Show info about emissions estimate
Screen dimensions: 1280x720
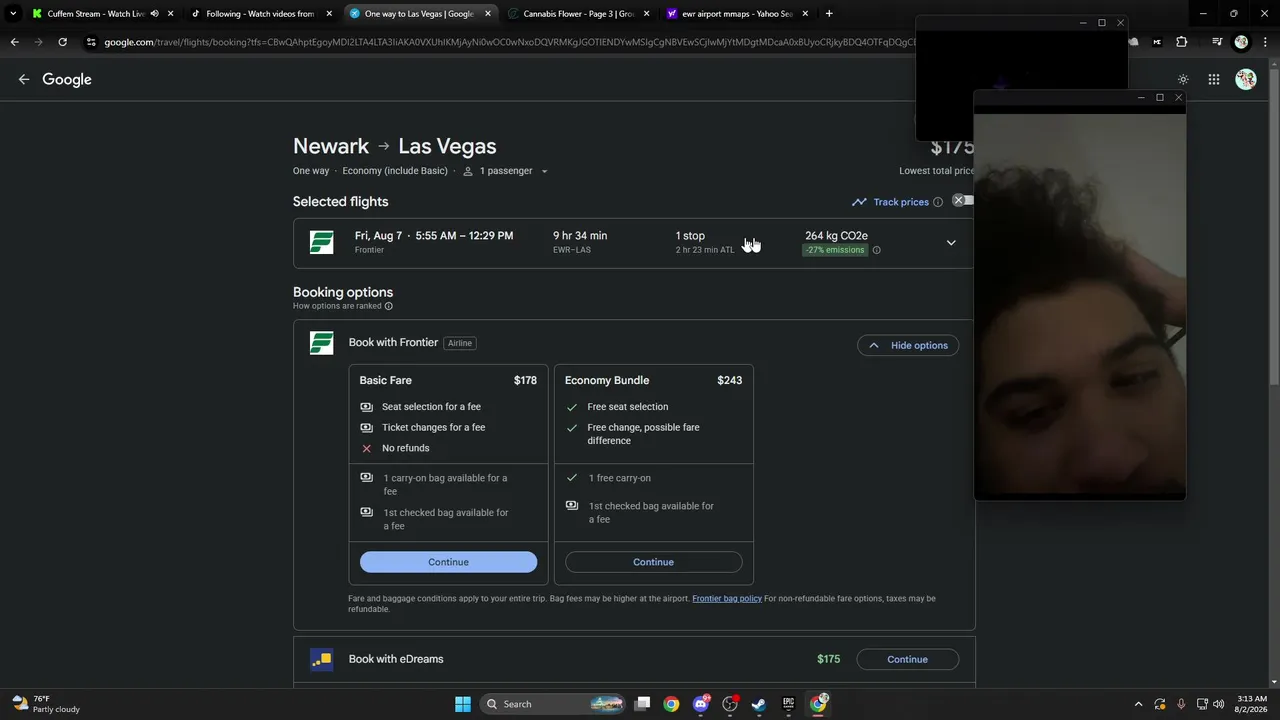click(x=876, y=250)
